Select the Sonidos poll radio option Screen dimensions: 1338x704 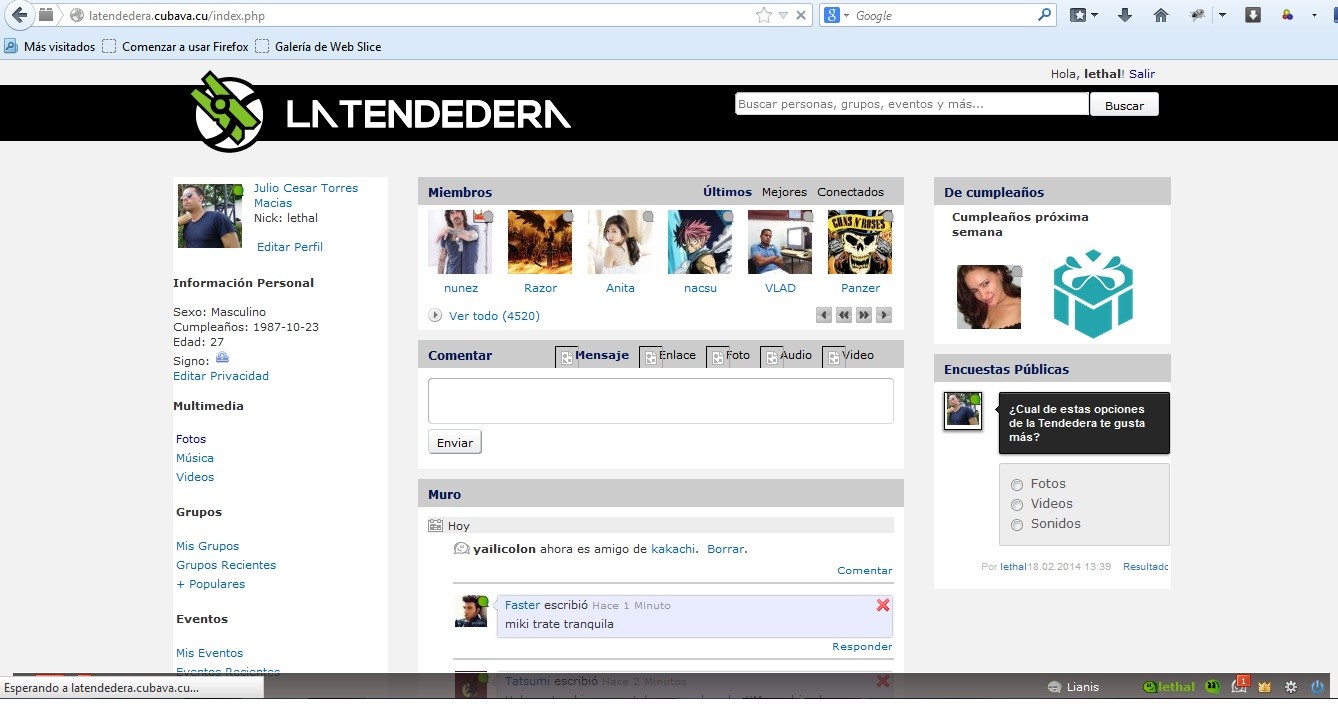tap(1017, 525)
